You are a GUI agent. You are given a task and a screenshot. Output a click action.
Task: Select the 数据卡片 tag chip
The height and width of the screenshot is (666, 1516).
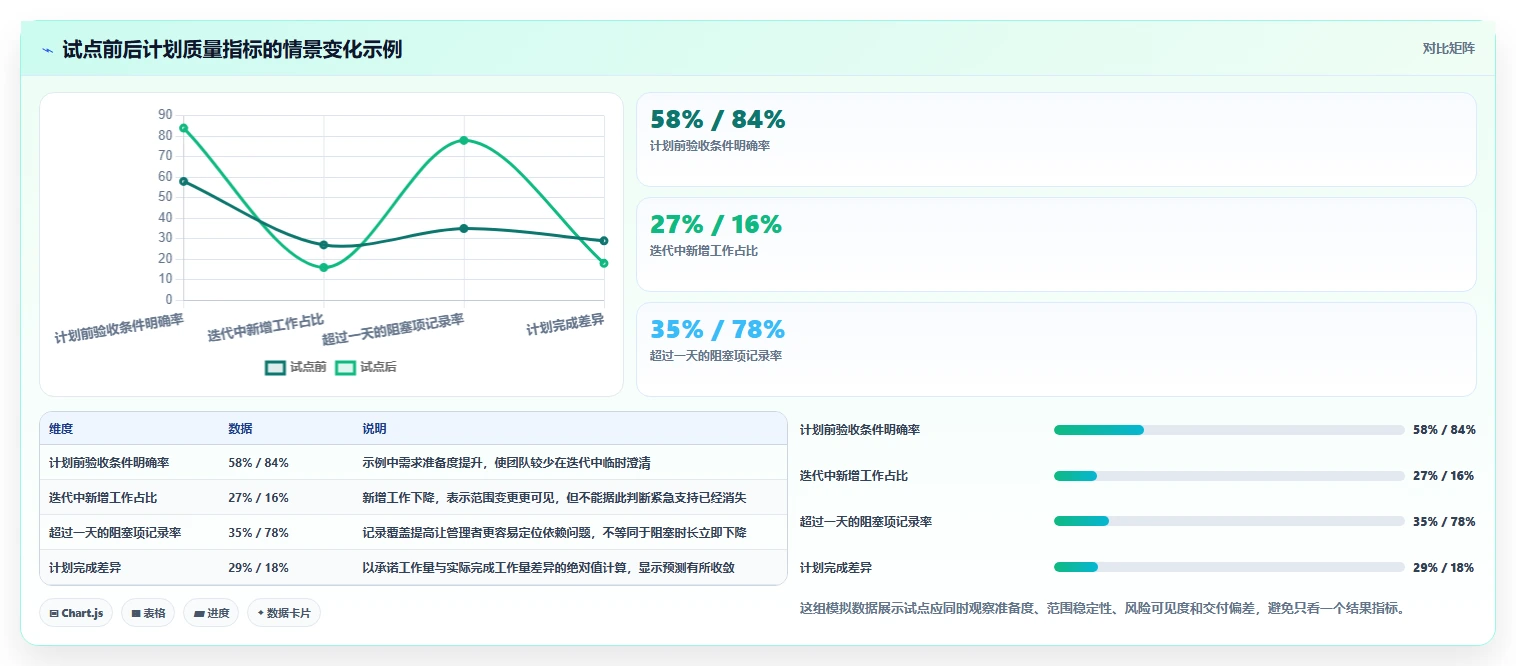pyautogui.click(x=284, y=613)
